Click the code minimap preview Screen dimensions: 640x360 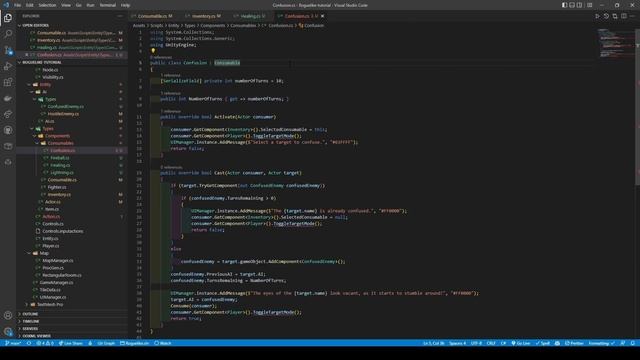point(616,43)
